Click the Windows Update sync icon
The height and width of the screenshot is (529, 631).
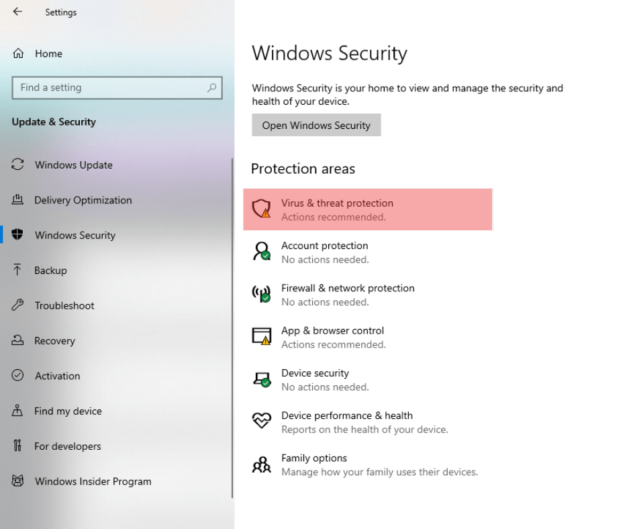[x=17, y=164]
